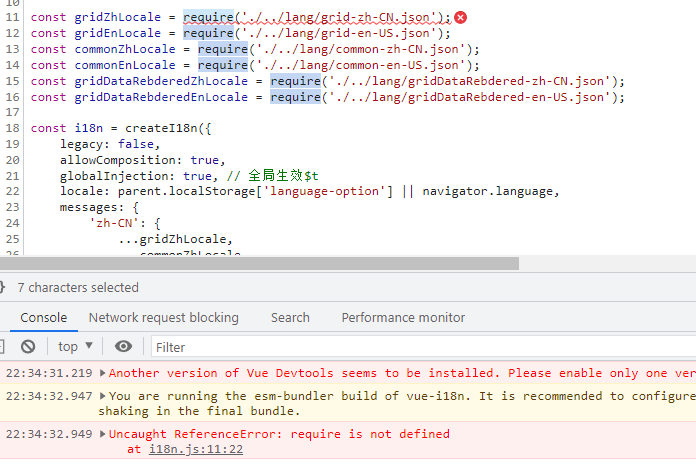
Task: Click the 'zh-CN' key on line 24
Action: [114, 223]
